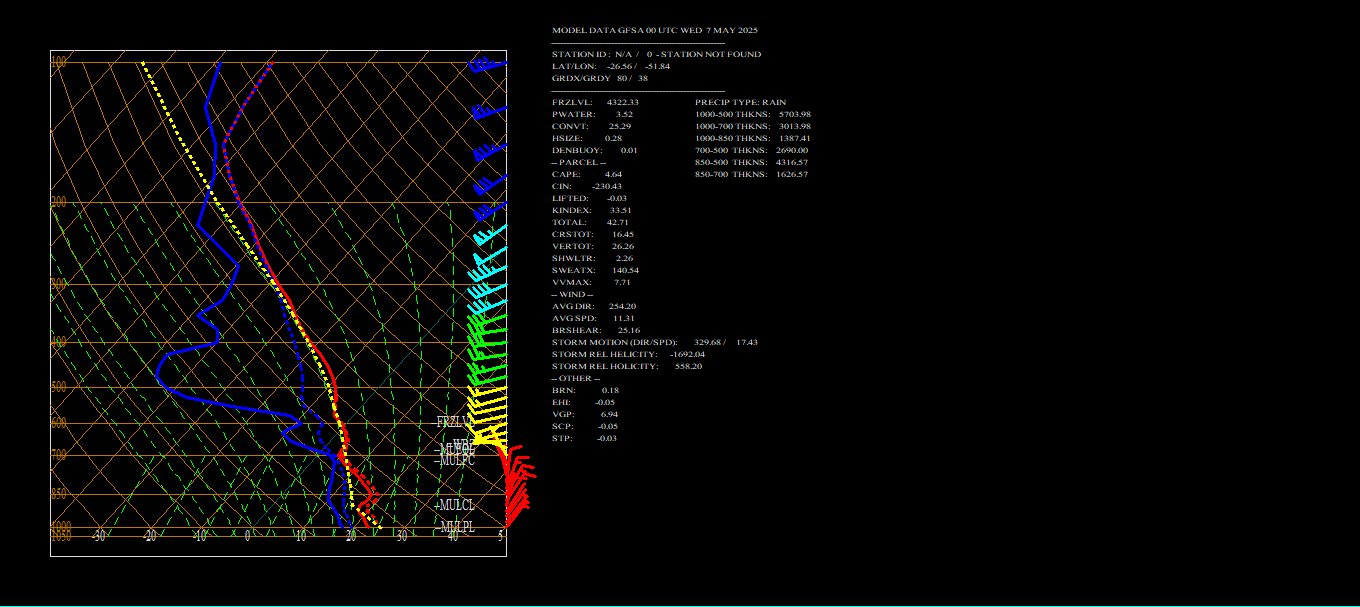
Task: Click the '-- PARCEL --' section heading
Action: point(579,162)
